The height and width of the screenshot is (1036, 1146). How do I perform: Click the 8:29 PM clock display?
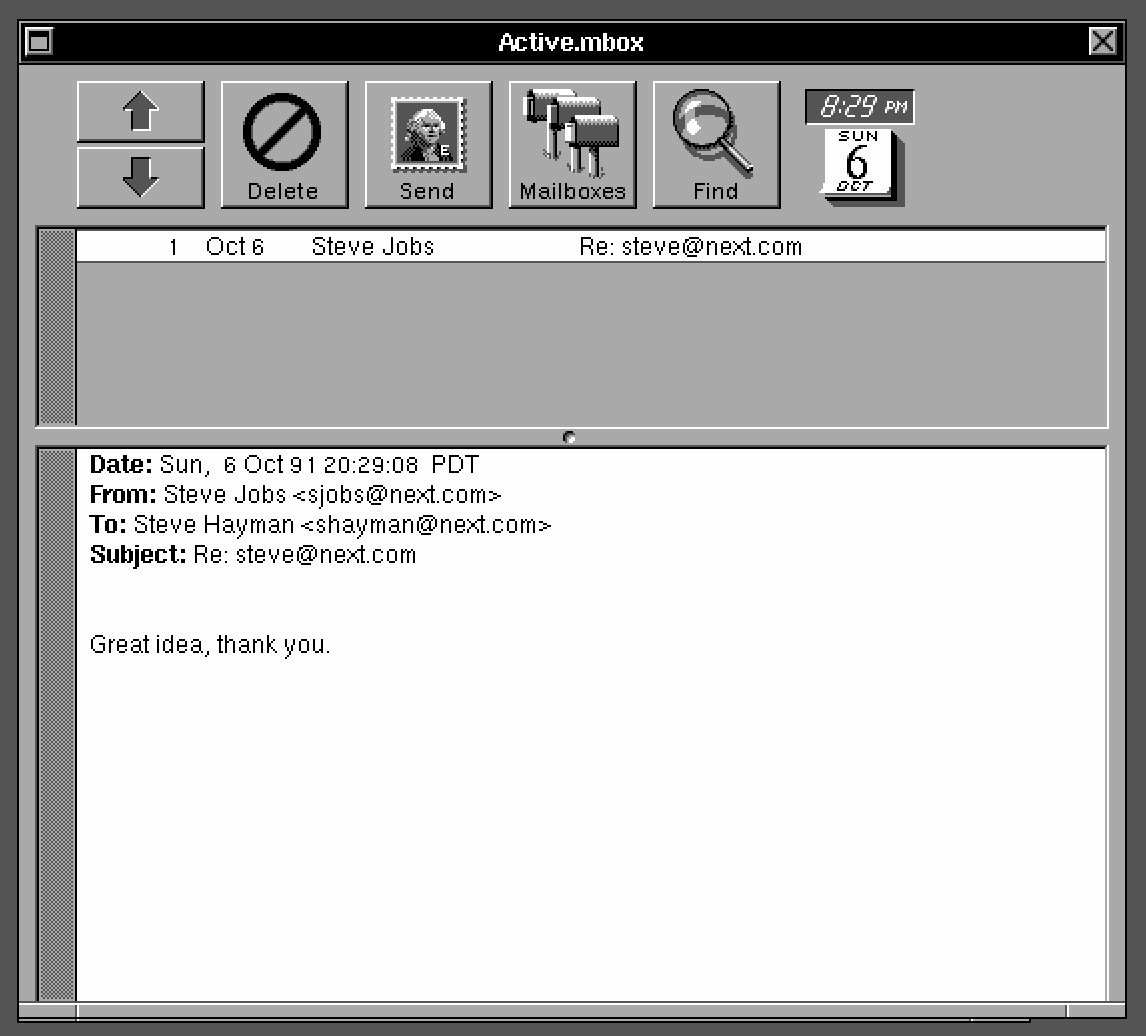860,107
